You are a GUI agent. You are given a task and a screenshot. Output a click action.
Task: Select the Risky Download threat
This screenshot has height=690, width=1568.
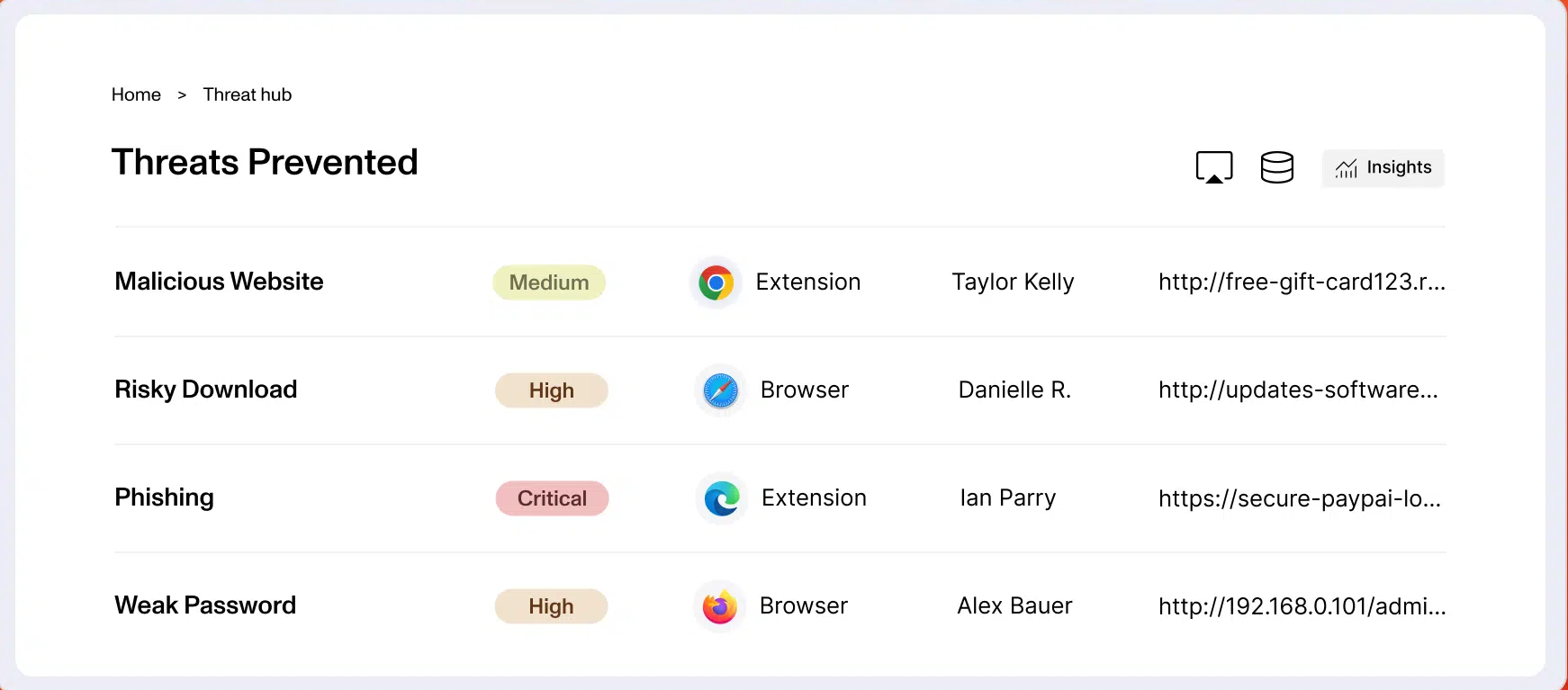(x=205, y=390)
